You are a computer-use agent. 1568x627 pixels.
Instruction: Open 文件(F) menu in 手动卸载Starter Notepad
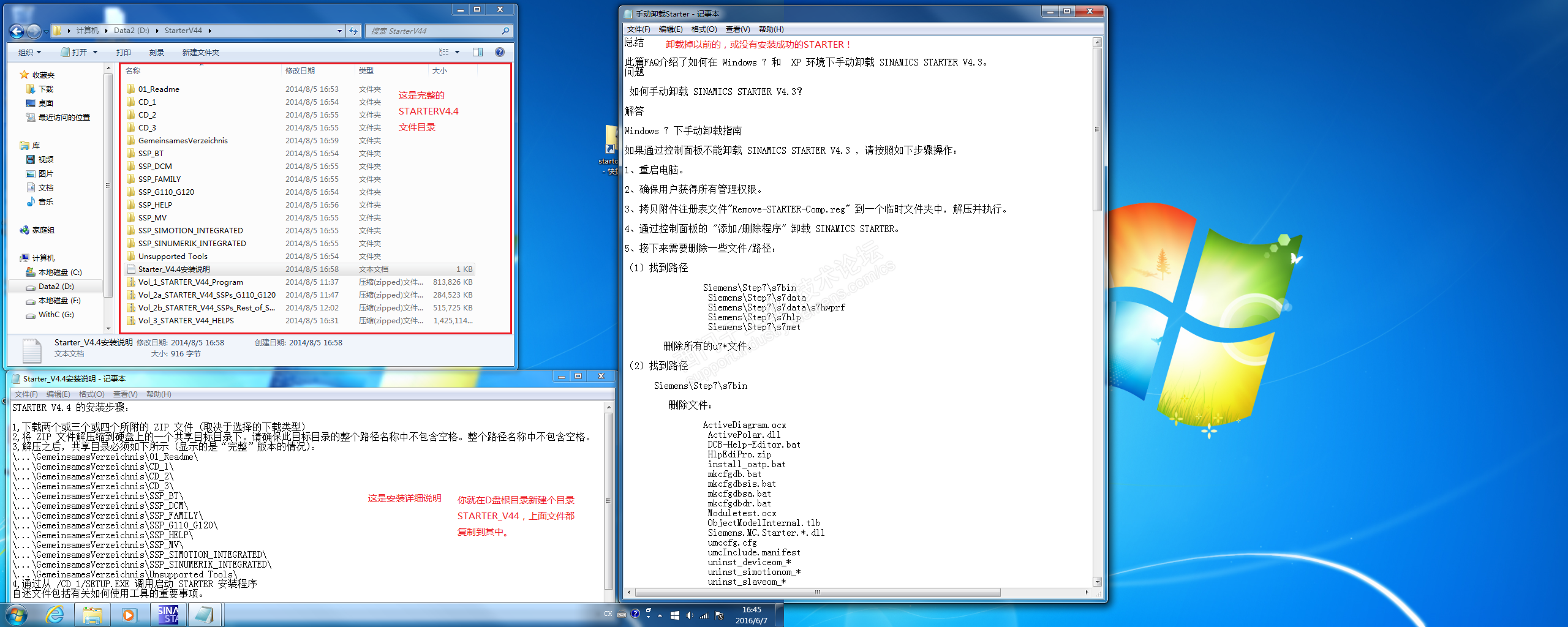coord(638,29)
